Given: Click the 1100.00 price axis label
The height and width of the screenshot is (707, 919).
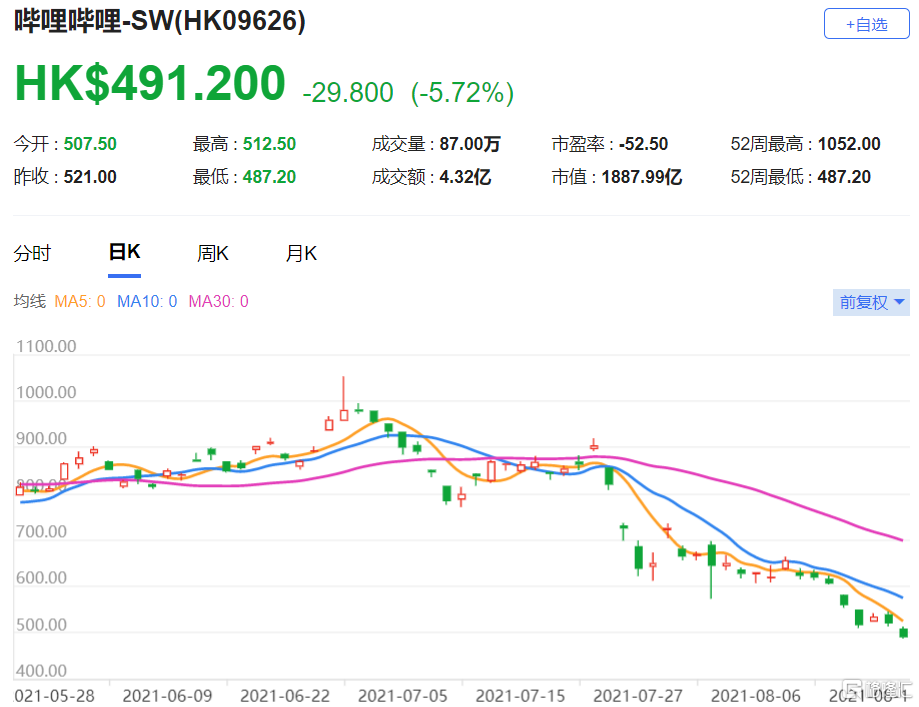Looking at the screenshot, I should (x=46, y=346).
